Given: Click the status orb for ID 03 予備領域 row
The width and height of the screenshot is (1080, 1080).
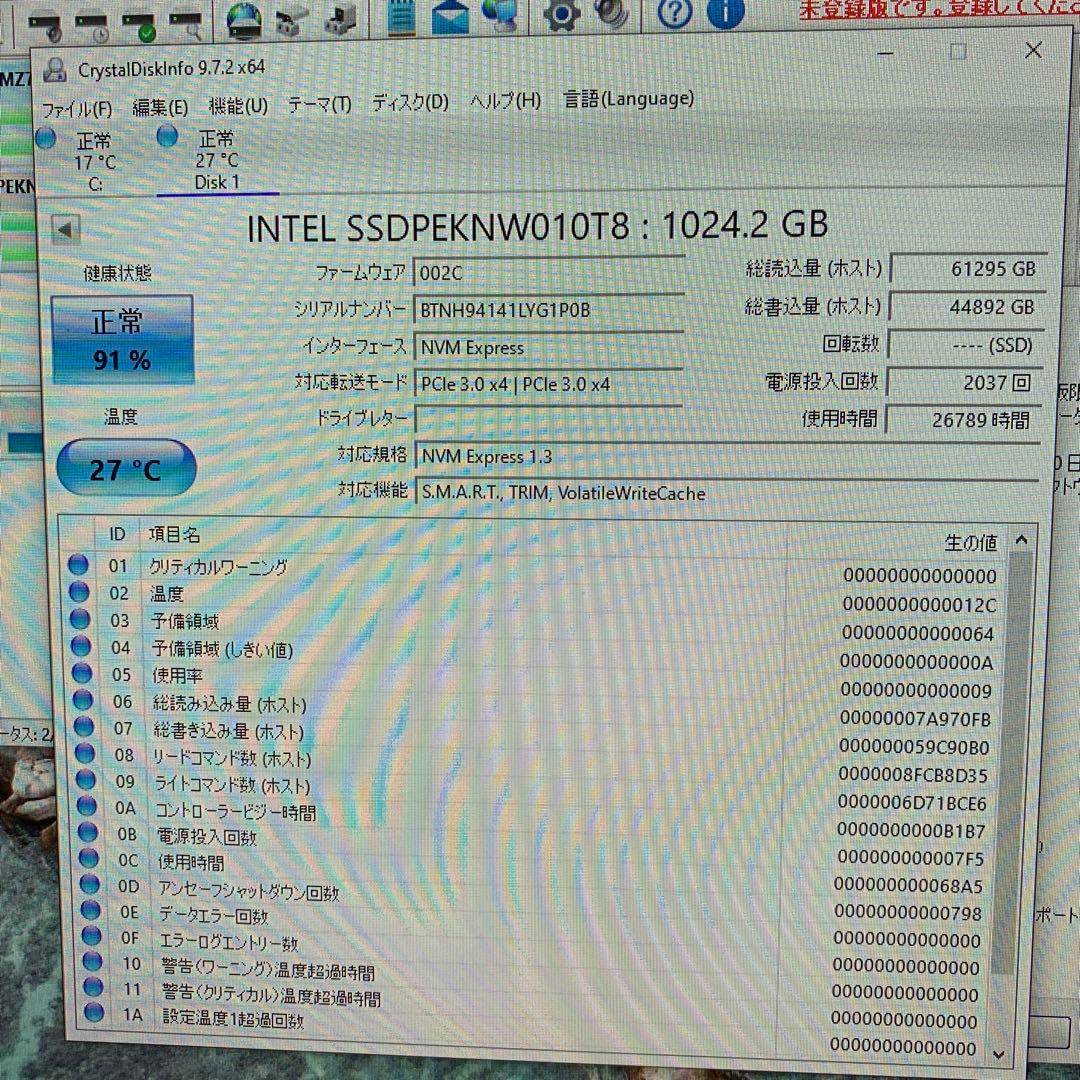Looking at the screenshot, I should click(x=80, y=619).
